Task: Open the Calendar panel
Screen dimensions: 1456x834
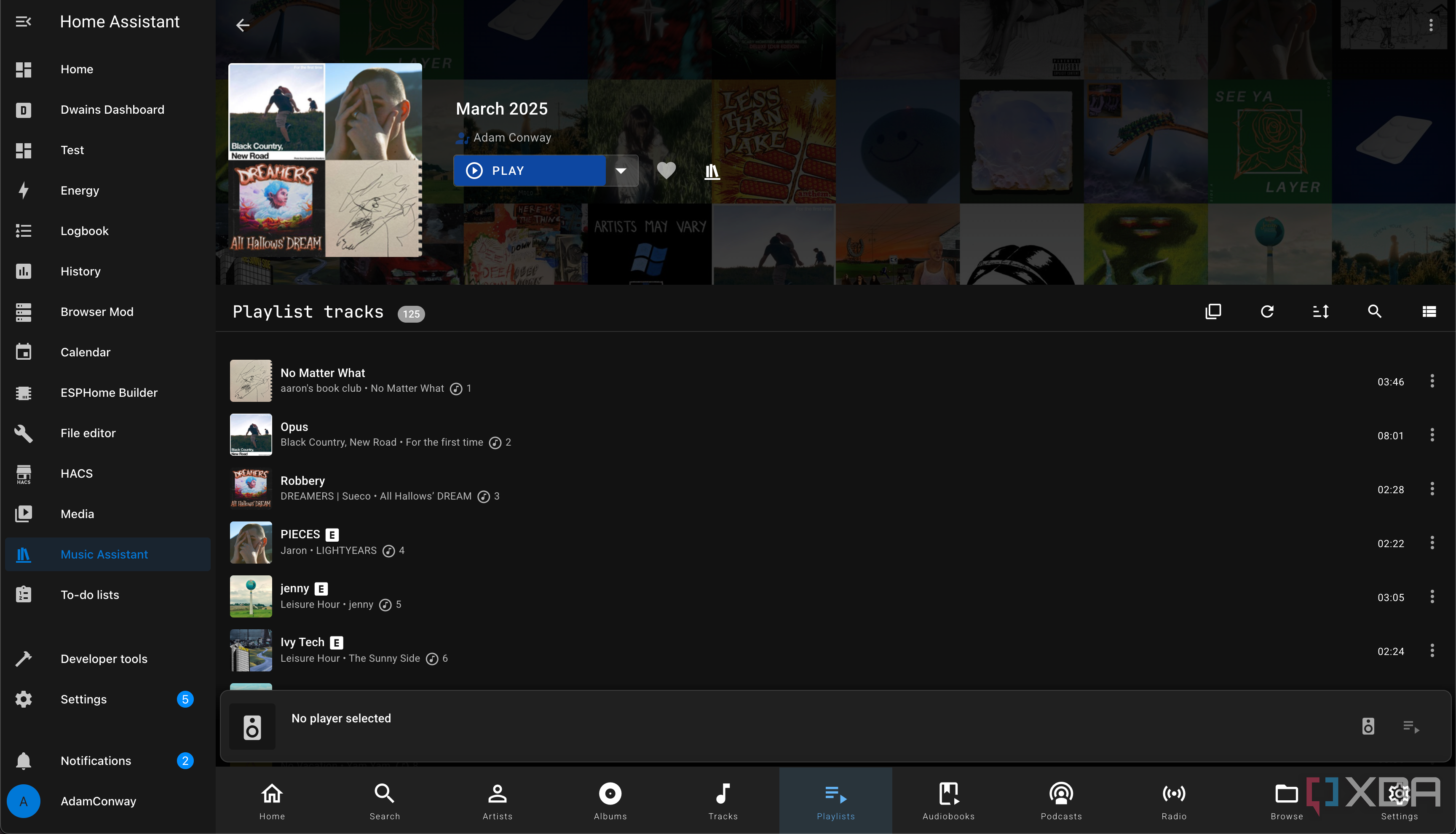Action: coord(108,352)
